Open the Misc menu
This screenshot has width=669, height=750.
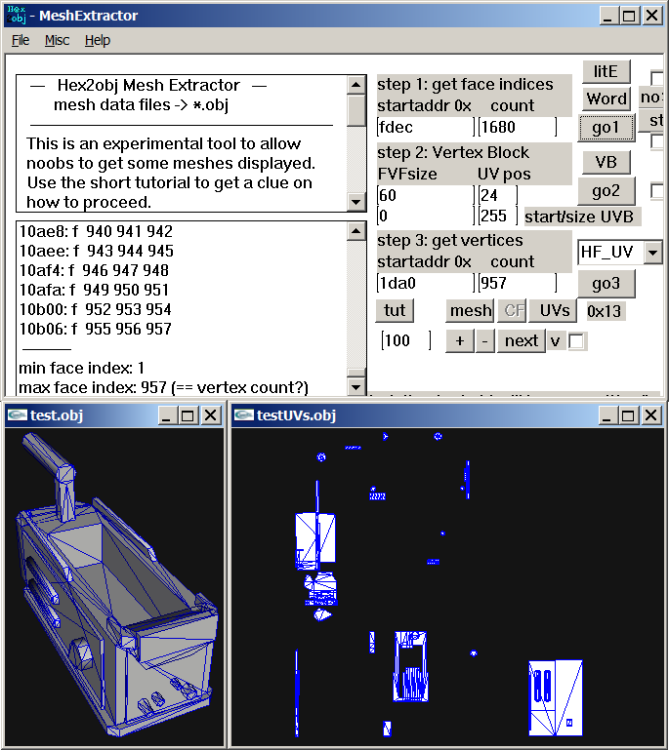57,40
